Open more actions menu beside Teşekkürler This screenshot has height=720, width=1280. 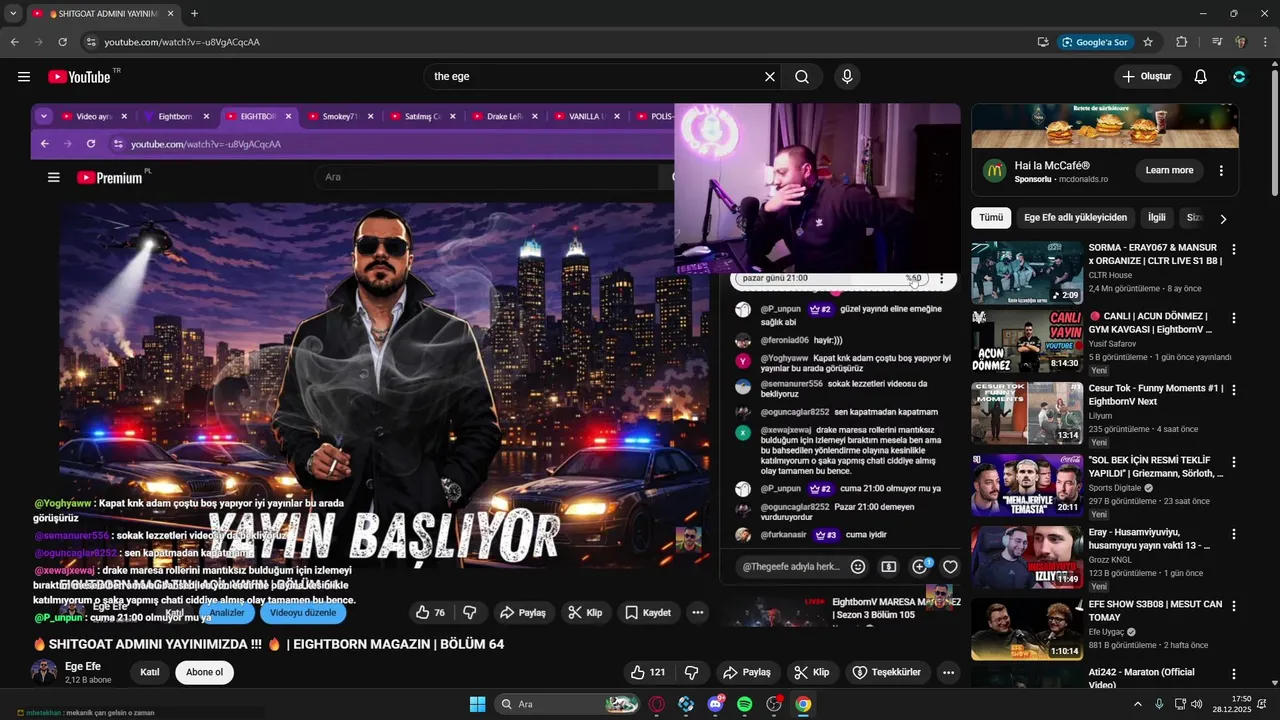point(948,672)
